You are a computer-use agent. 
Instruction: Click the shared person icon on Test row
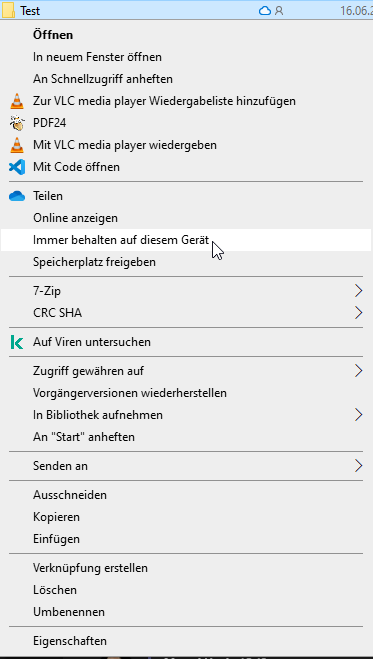point(279,11)
